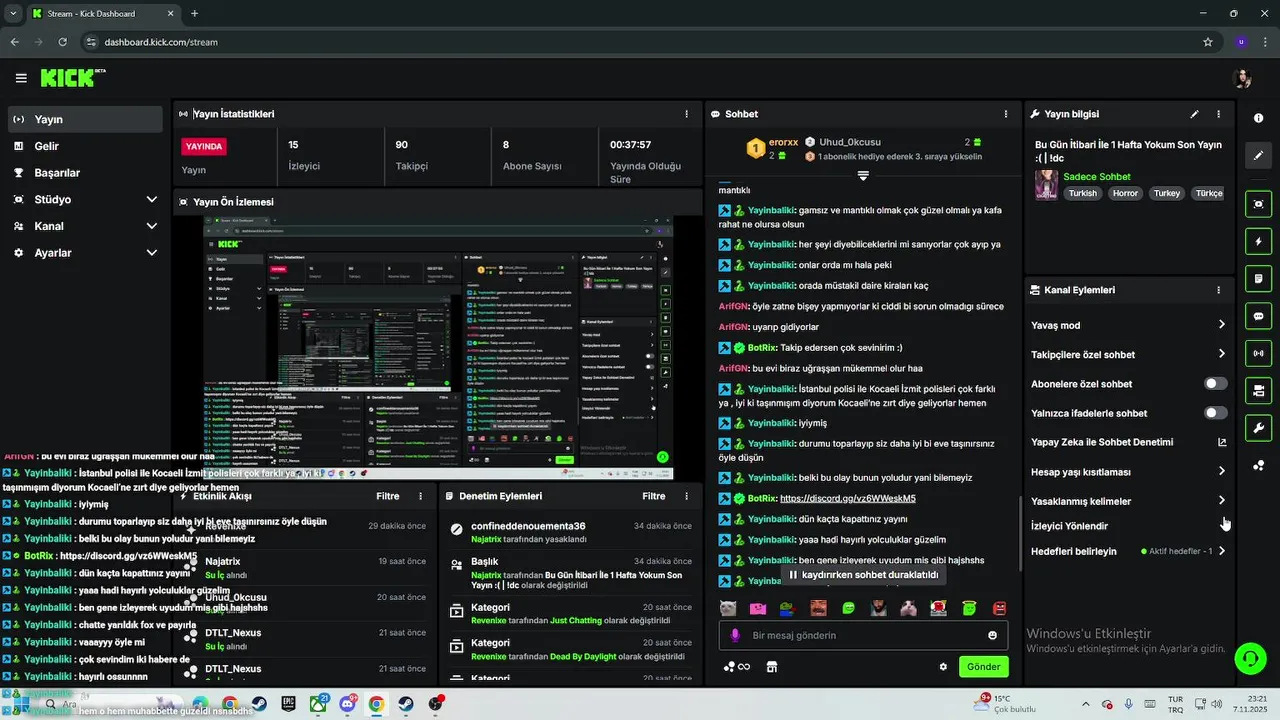
Task: Click the info icon in right rail
Action: [1258, 118]
